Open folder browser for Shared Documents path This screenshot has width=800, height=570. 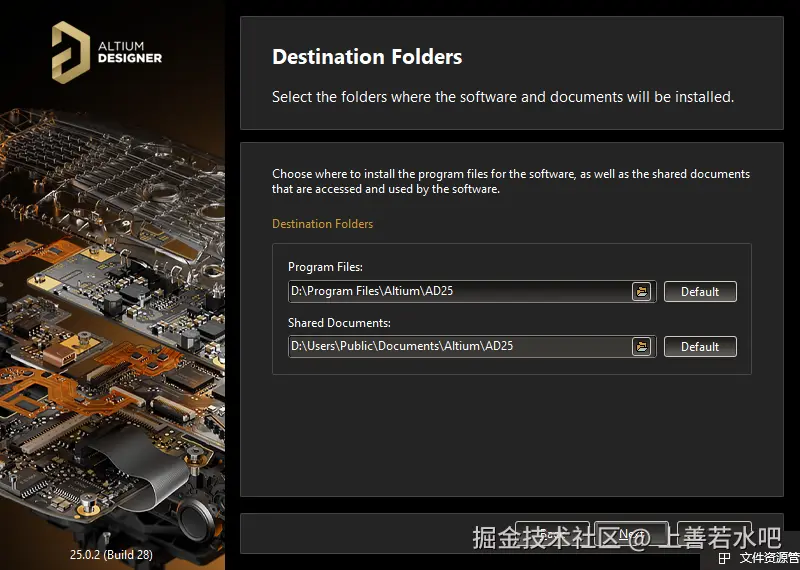[641, 346]
